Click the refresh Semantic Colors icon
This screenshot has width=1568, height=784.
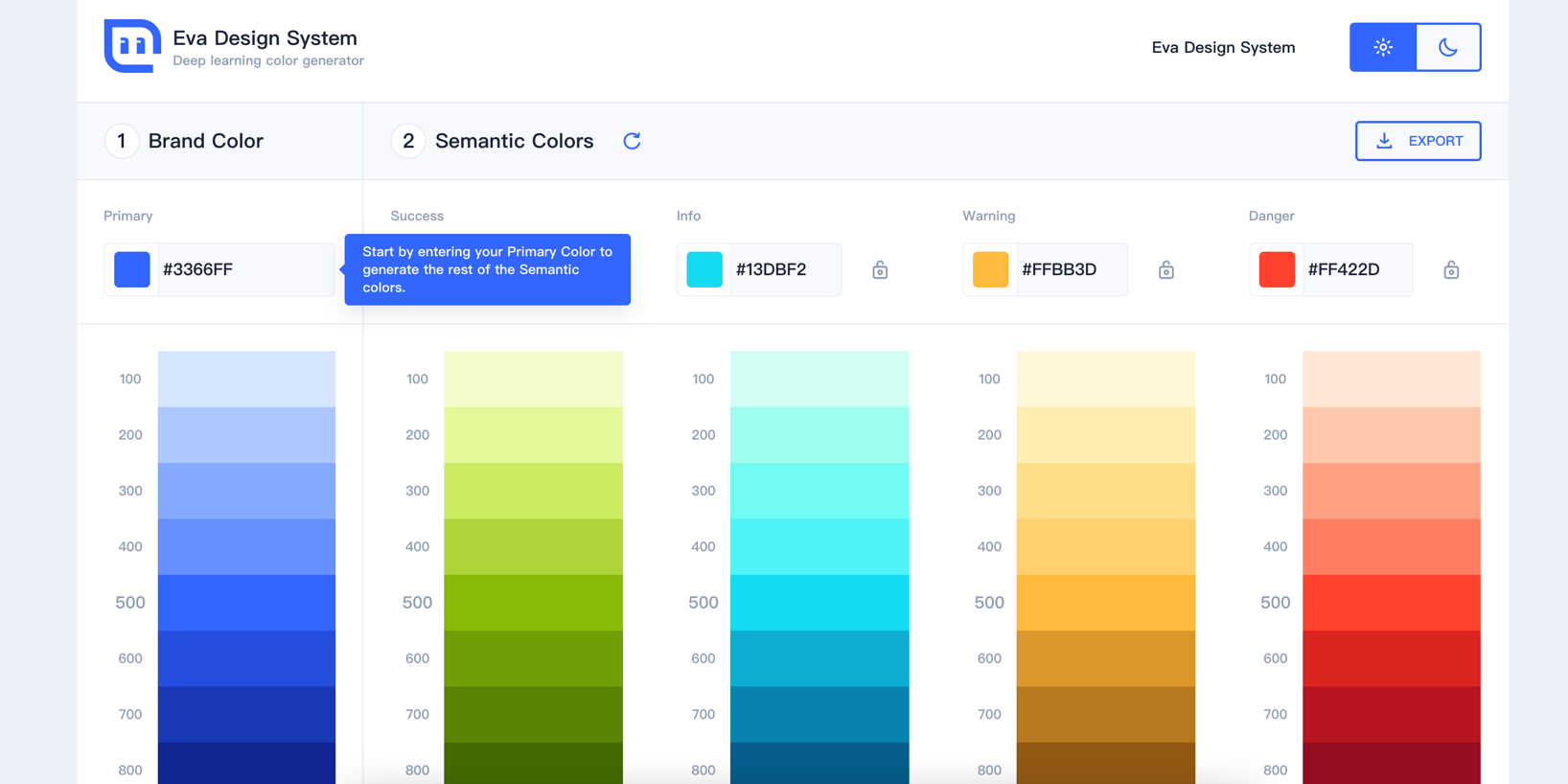(x=632, y=141)
